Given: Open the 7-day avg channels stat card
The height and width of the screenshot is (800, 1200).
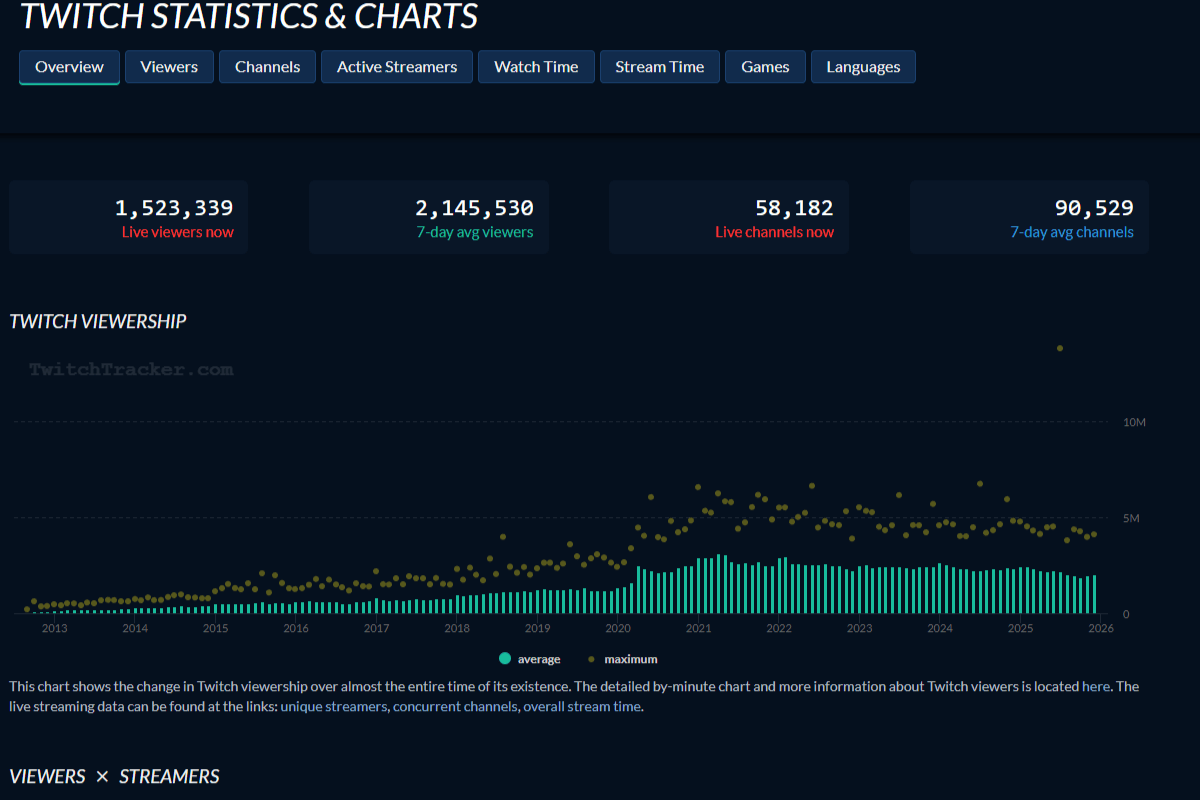Looking at the screenshot, I should 1028,218.
